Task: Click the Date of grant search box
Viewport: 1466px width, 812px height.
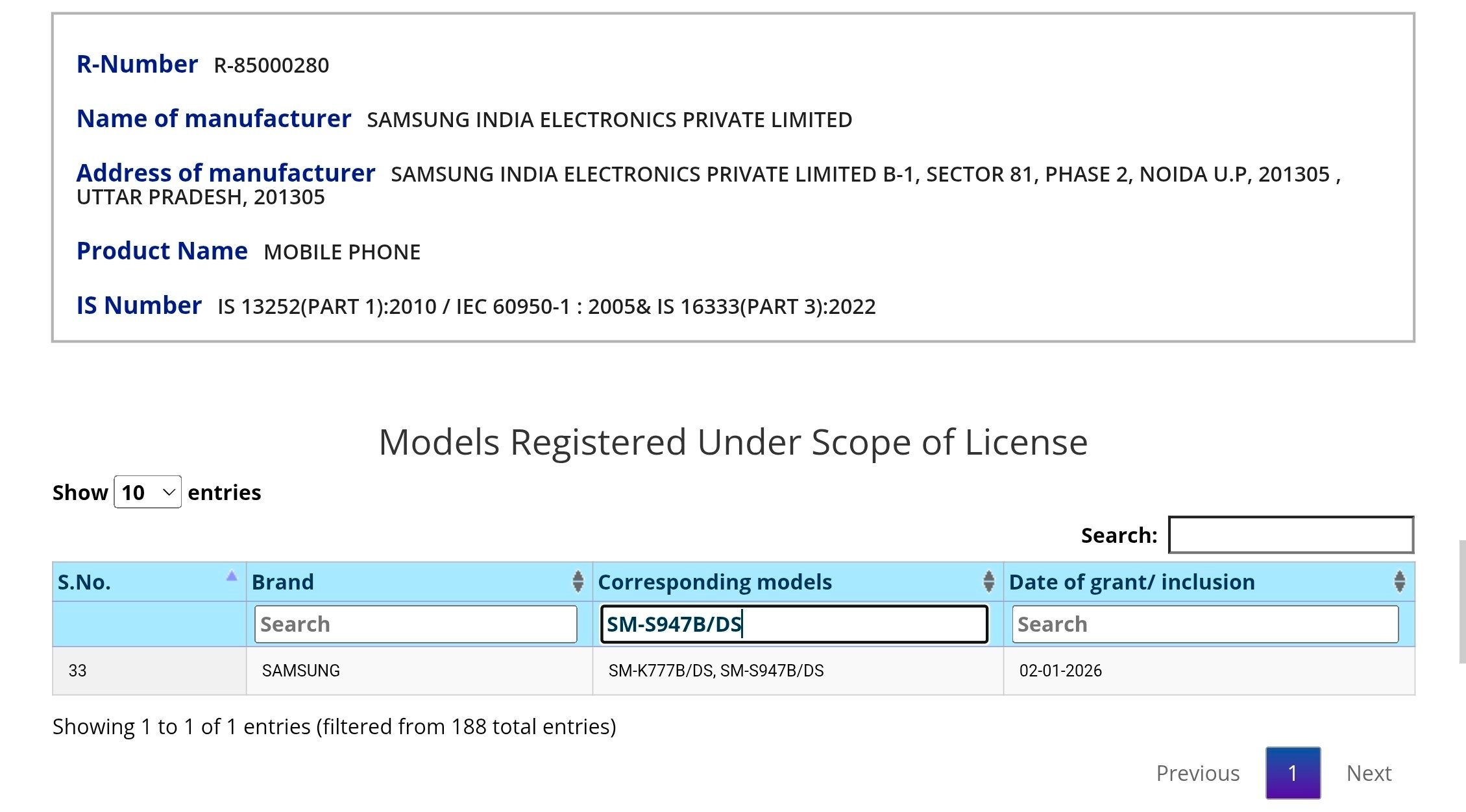Action: [1206, 624]
